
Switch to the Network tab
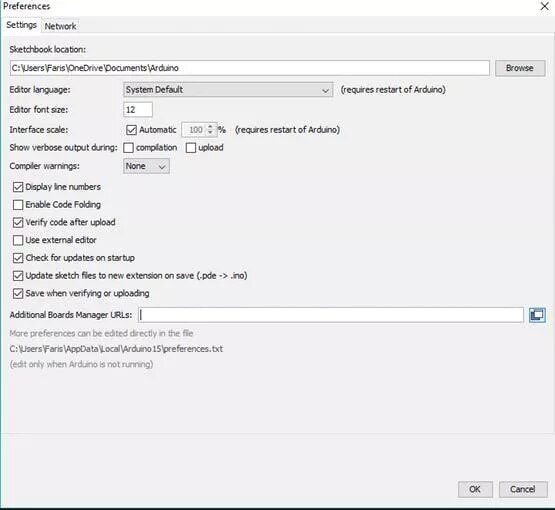click(60, 26)
